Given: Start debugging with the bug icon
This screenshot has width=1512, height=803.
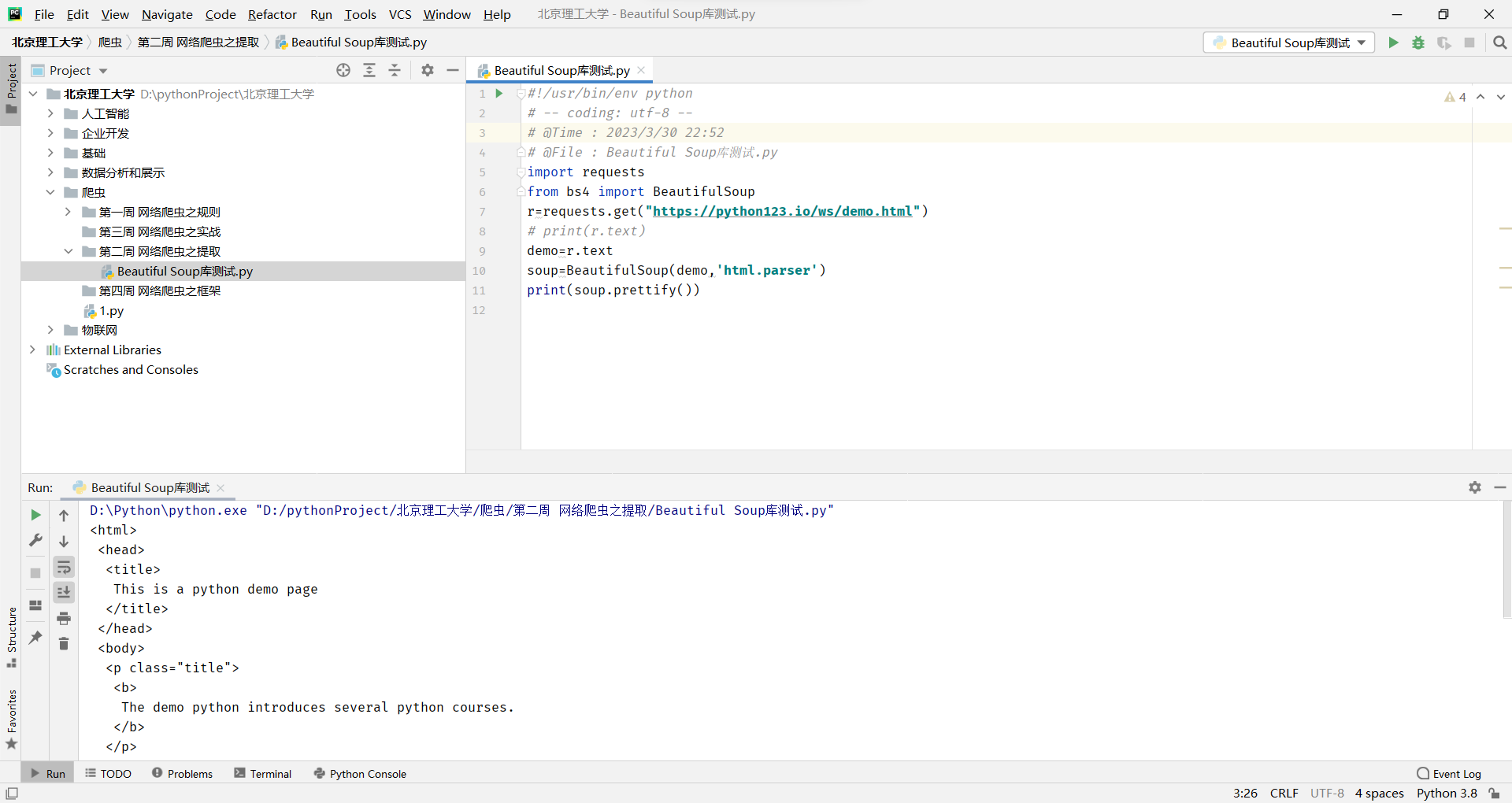Looking at the screenshot, I should 1418,43.
